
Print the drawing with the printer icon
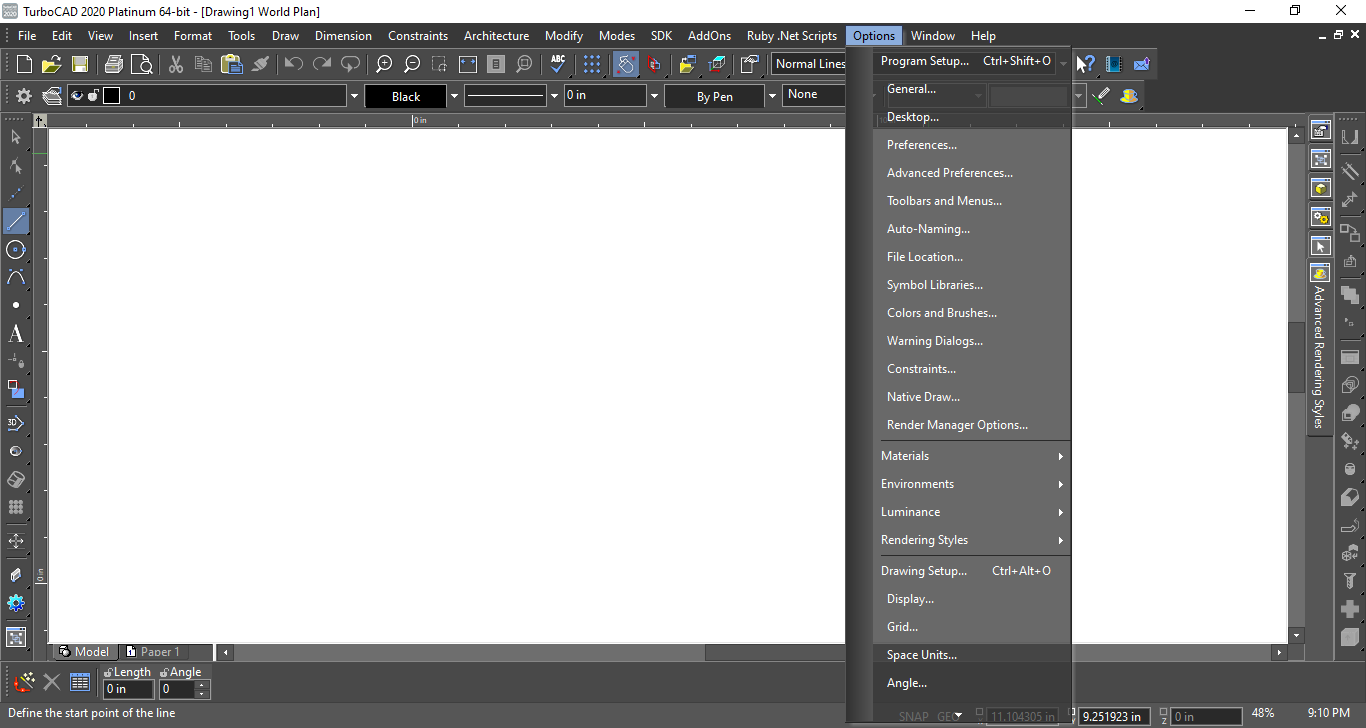(114, 64)
